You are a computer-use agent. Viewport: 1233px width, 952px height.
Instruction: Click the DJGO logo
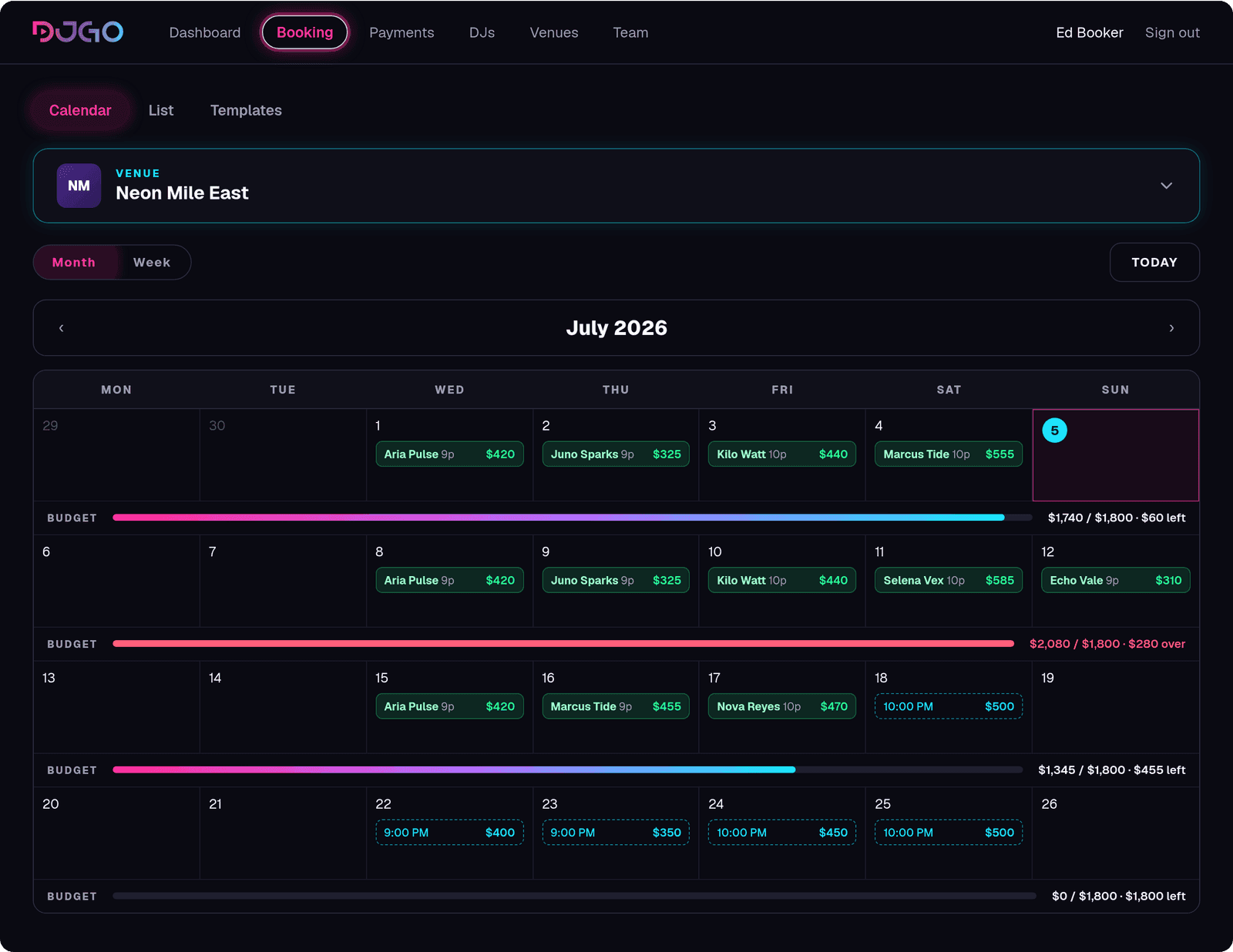click(x=78, y=32)
